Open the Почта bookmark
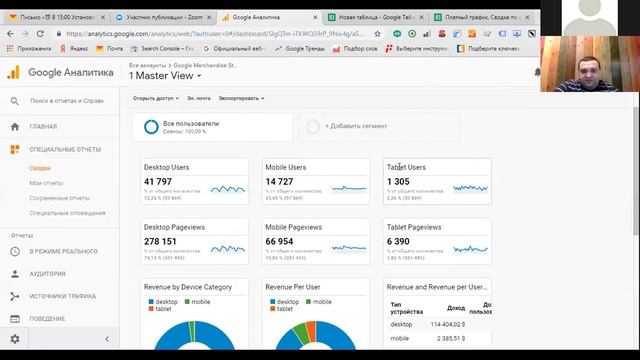Screen dimensions: 640x360 [109, 49]
